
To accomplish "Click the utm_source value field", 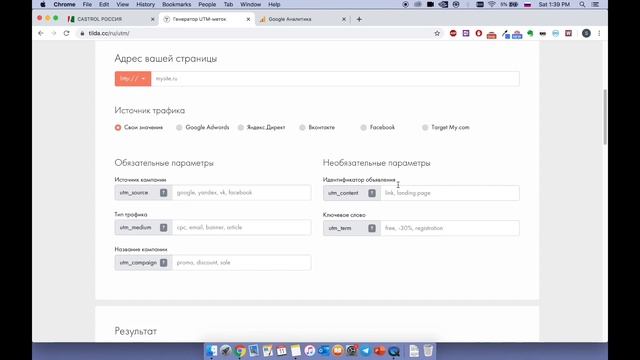I will click(x=242, y=193).
